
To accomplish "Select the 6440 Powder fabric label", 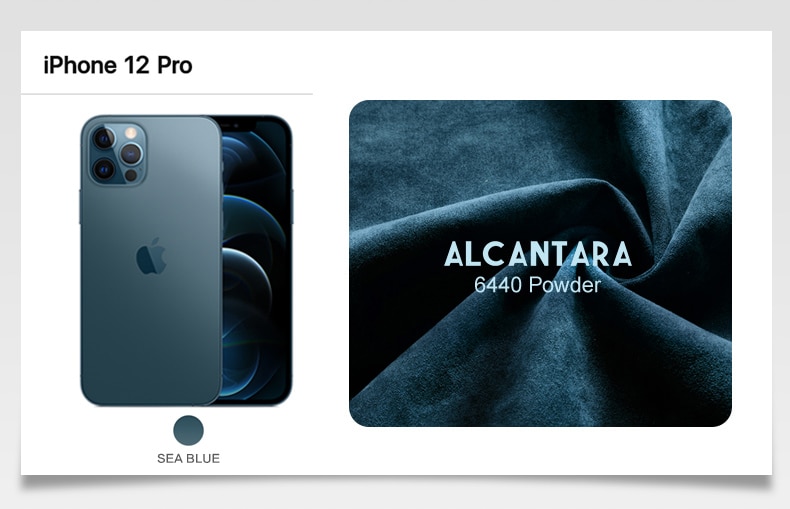I will tap(538, 285).
